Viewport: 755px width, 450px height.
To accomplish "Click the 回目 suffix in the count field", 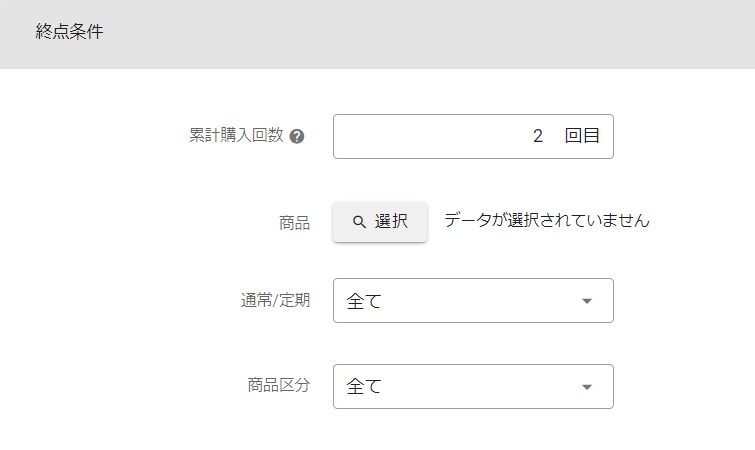I will click(x=582, y=136).
